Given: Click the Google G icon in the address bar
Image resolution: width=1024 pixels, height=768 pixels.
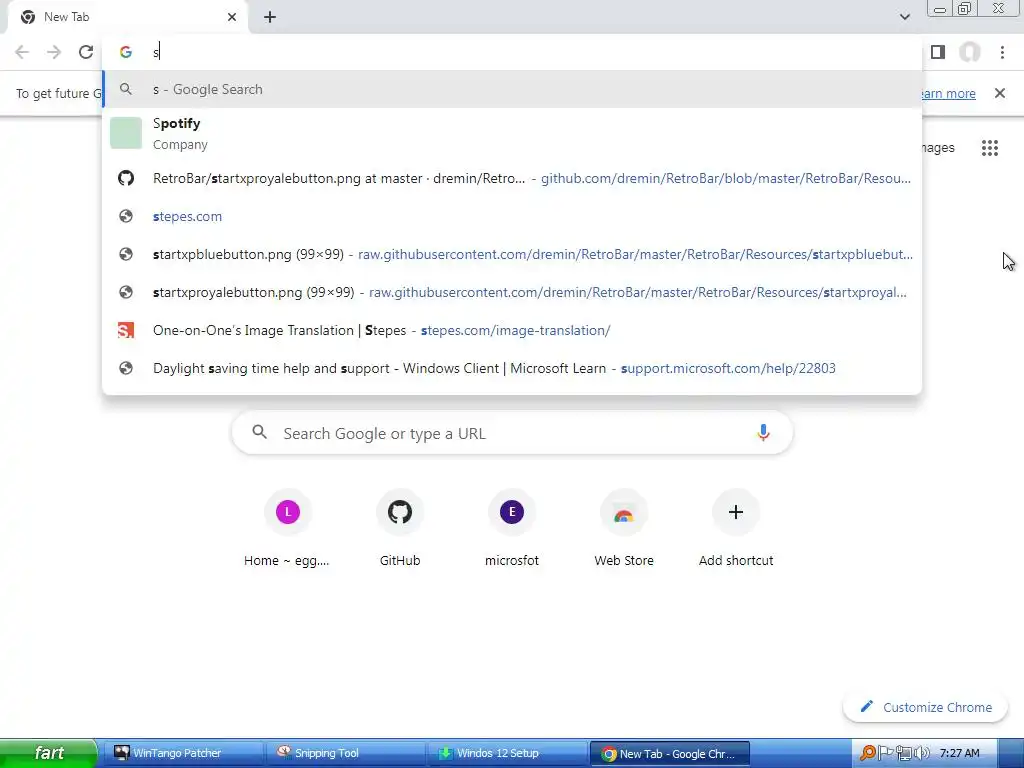Looking at the screenshot, I should click(126, 52).
